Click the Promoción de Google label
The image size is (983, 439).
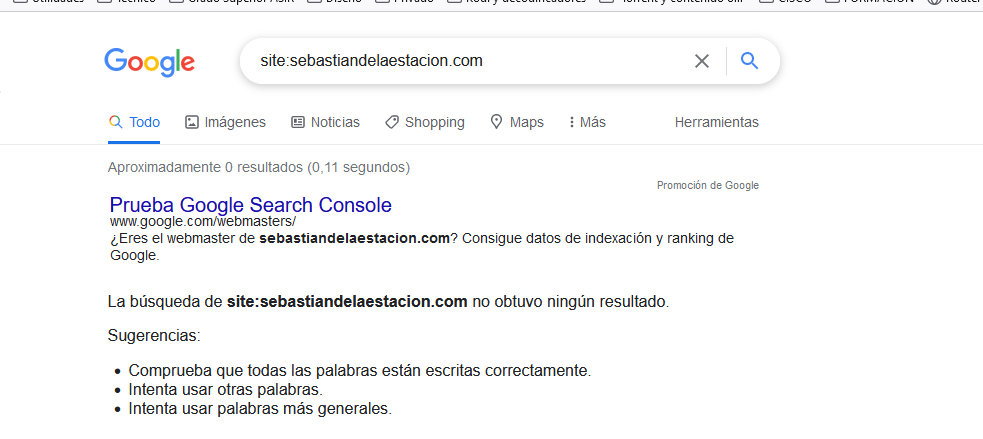tap(708, 186)
